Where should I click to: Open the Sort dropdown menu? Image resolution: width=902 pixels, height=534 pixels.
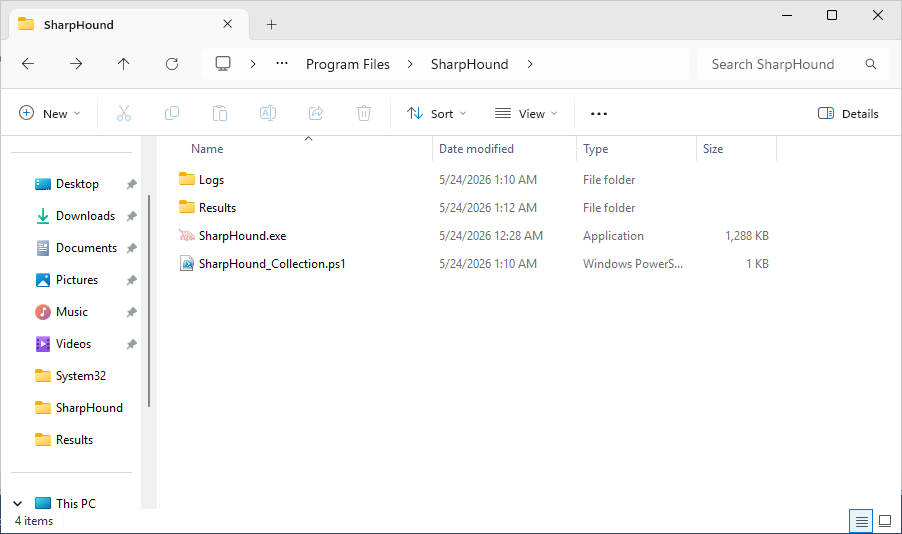(437, 113)
